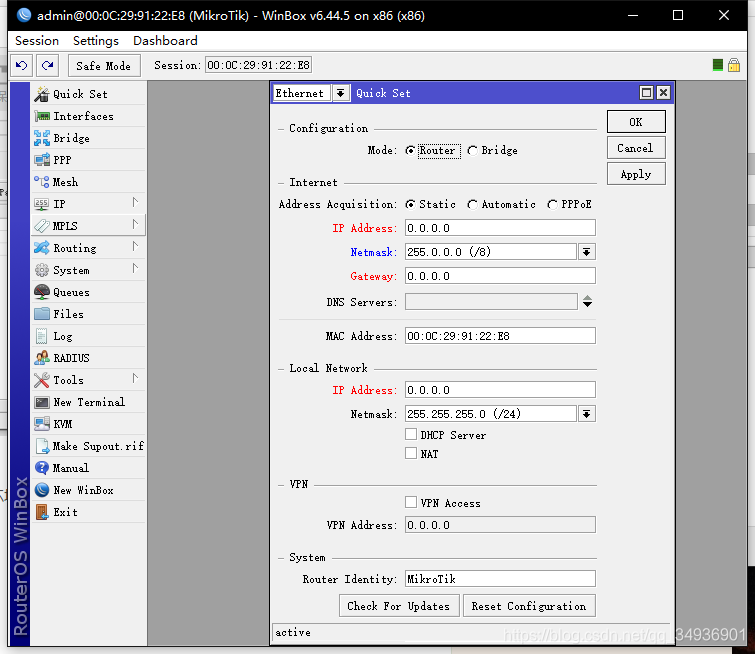Image resolution: width=755 pixels, height=654 pixels.
Task: Open the Ethernet mode dropdown in Quick Set
Action: 340,93
